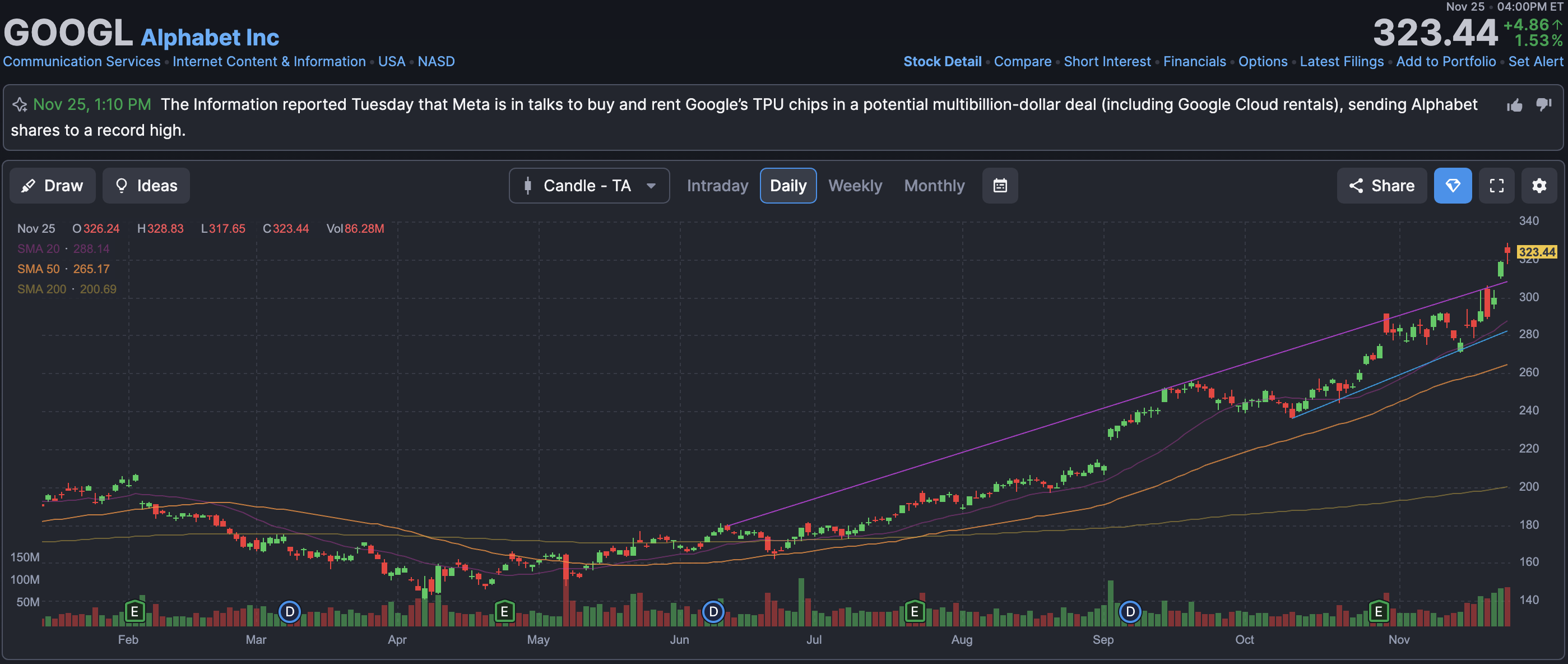Enter fullscreen chart mode
The height and width of the screenshot is (664, 1568).
click(x=1496, y=186)
